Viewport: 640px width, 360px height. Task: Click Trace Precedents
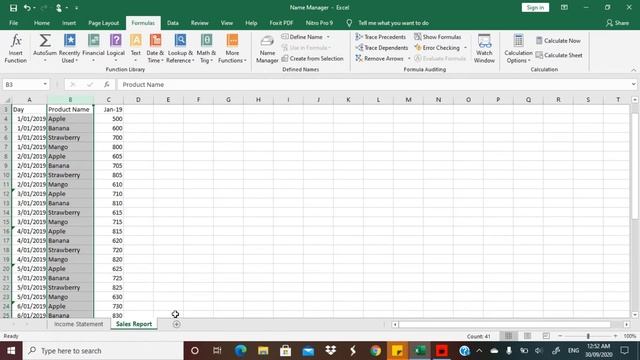pos(380,37)
